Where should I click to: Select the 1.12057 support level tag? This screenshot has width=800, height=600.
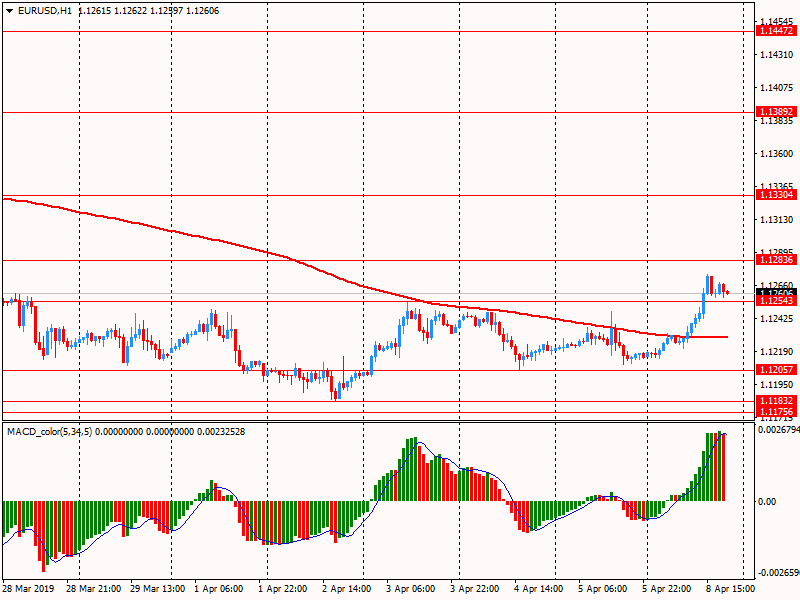[776, 370]
